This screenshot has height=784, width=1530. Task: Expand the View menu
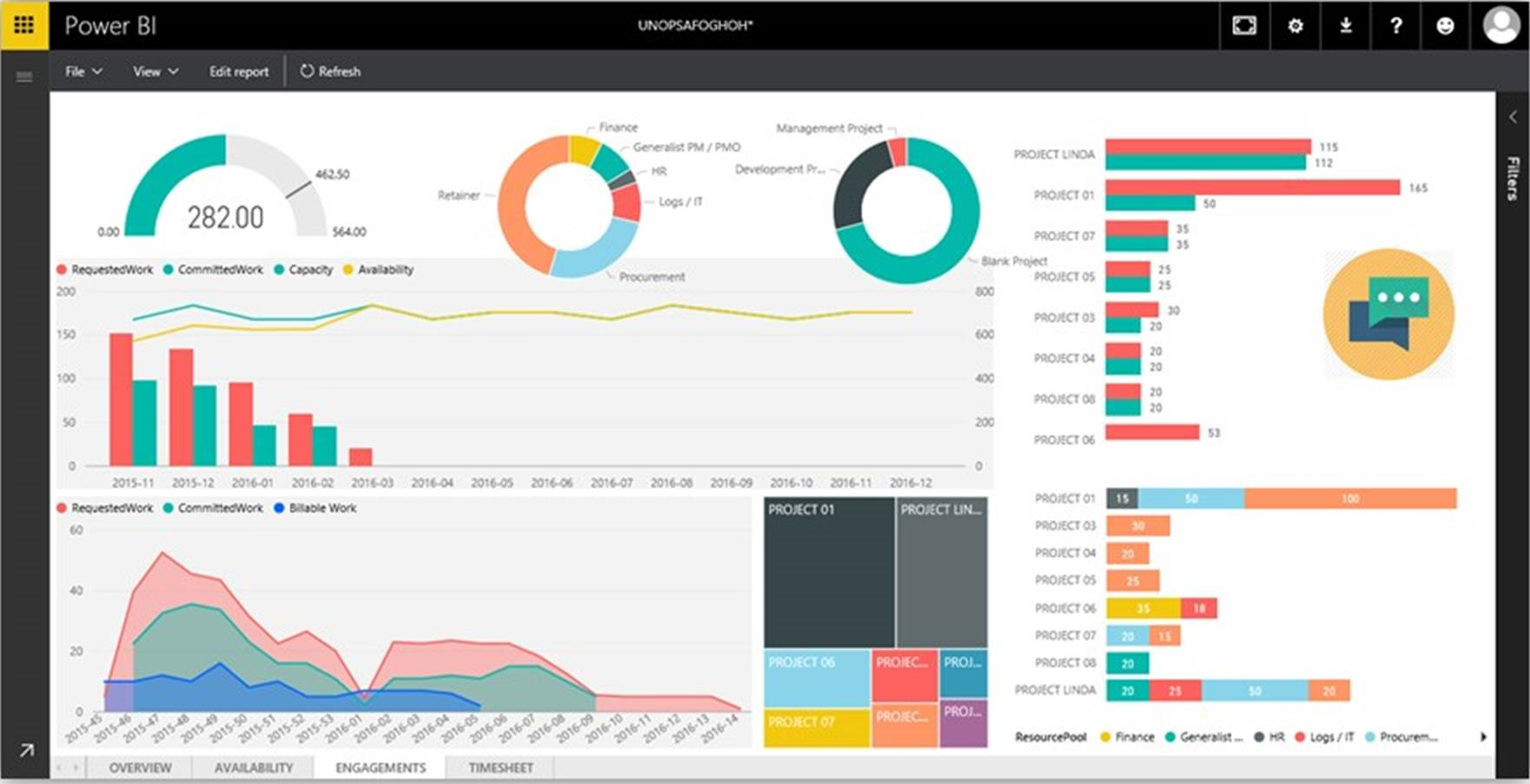pyautogui.click(x=154, y=71)
